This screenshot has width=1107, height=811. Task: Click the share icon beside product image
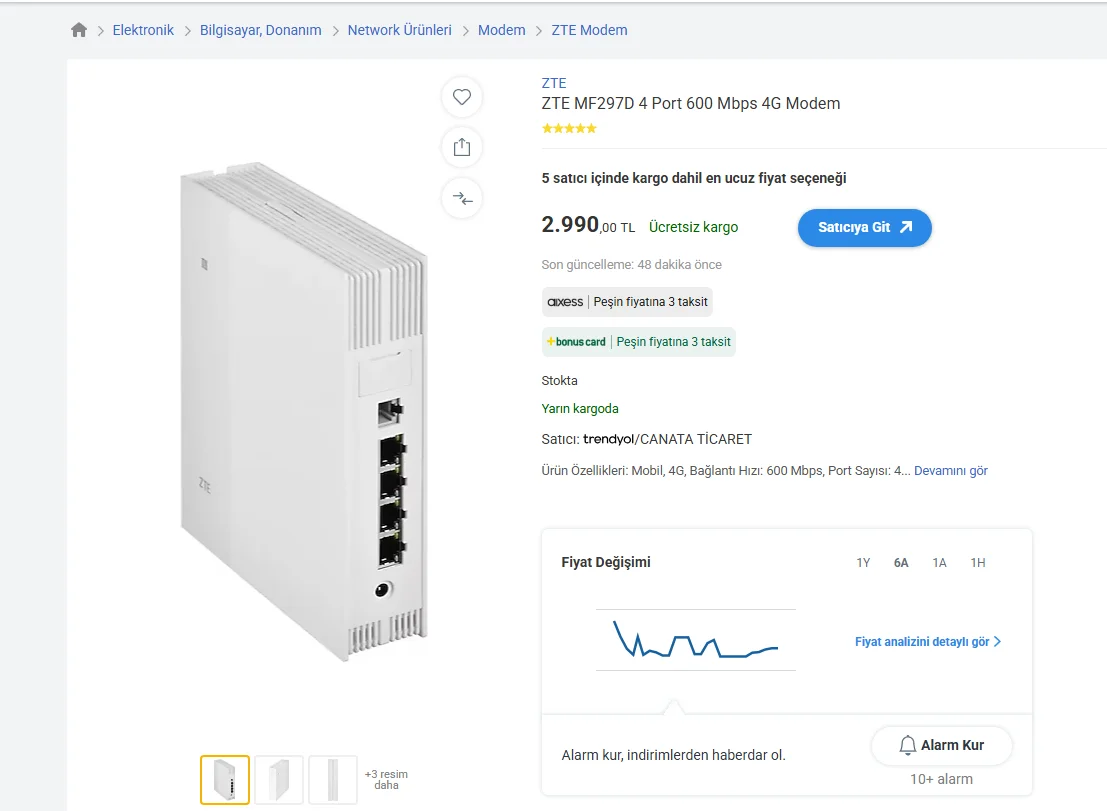click(462, 147)
